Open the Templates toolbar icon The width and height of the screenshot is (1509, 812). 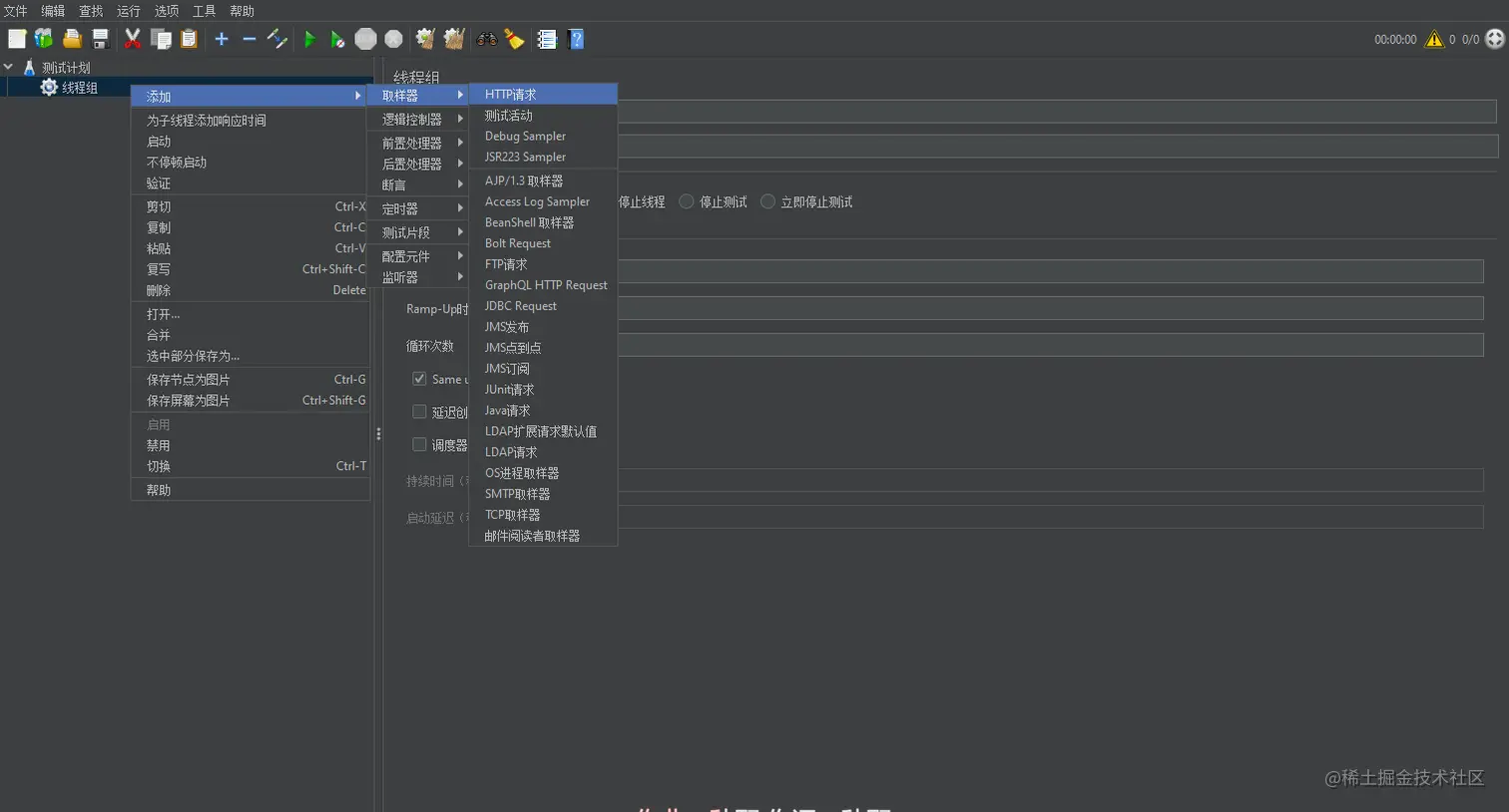pos(44,39)
